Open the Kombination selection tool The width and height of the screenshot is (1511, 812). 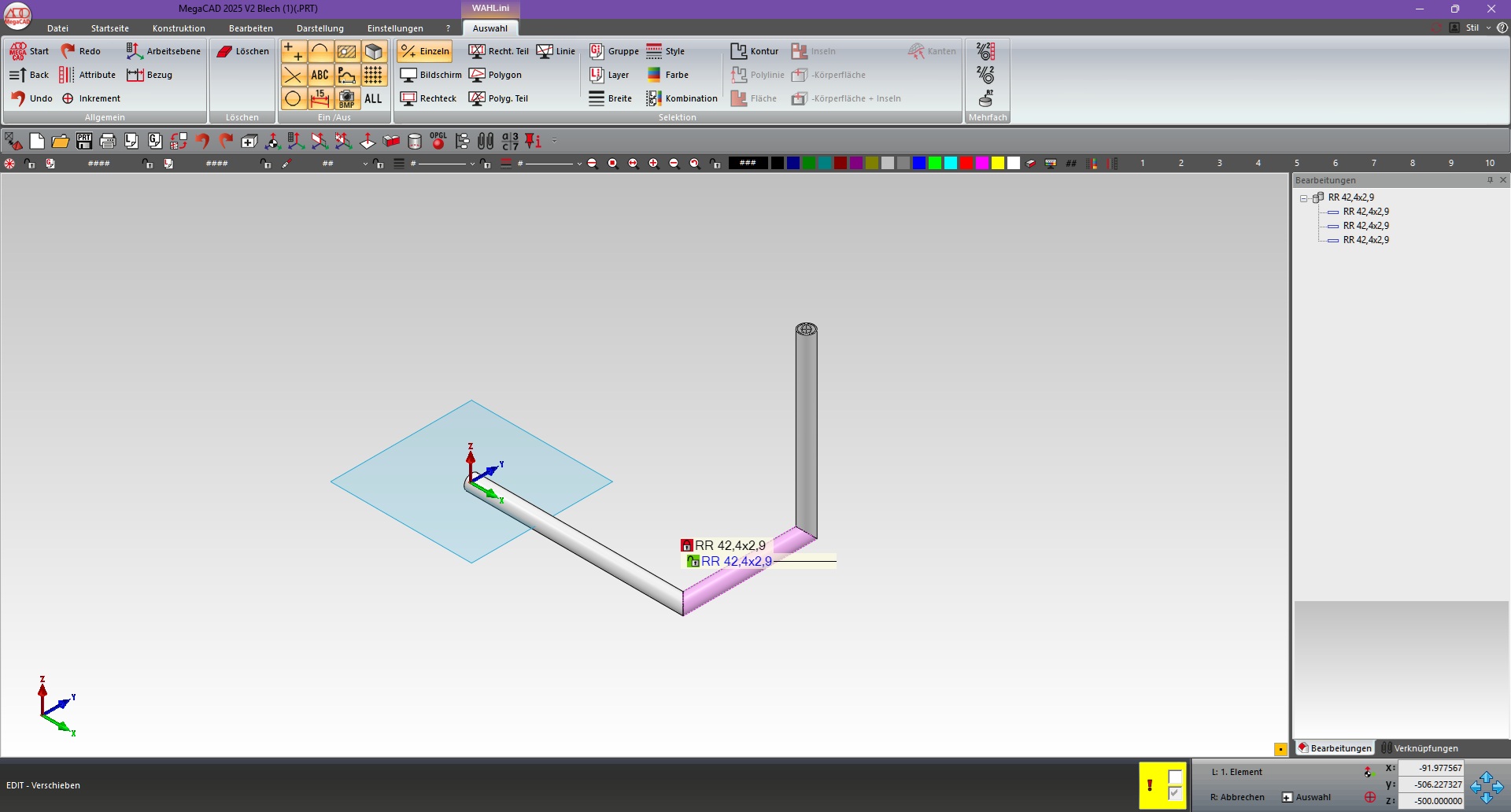(x=682, y=98)
